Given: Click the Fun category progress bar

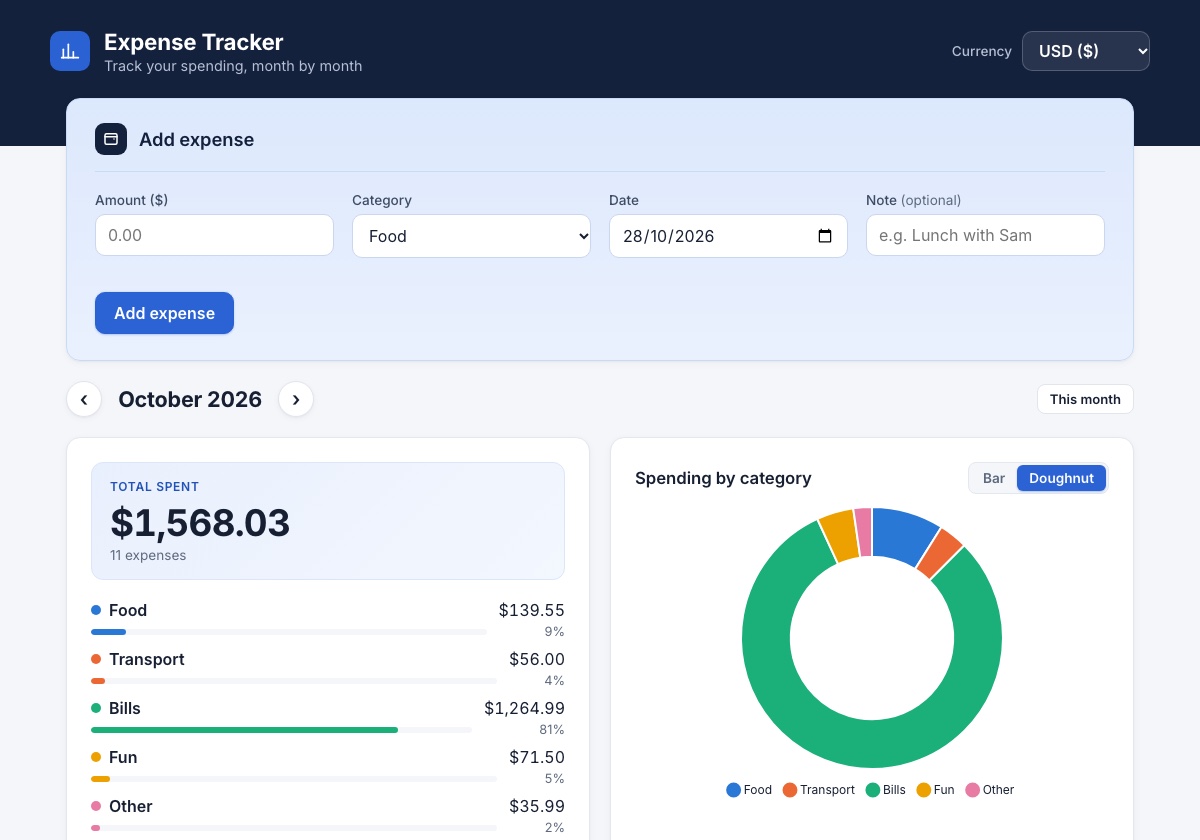Looking at the screenshot, I should [x=294, y=779].
